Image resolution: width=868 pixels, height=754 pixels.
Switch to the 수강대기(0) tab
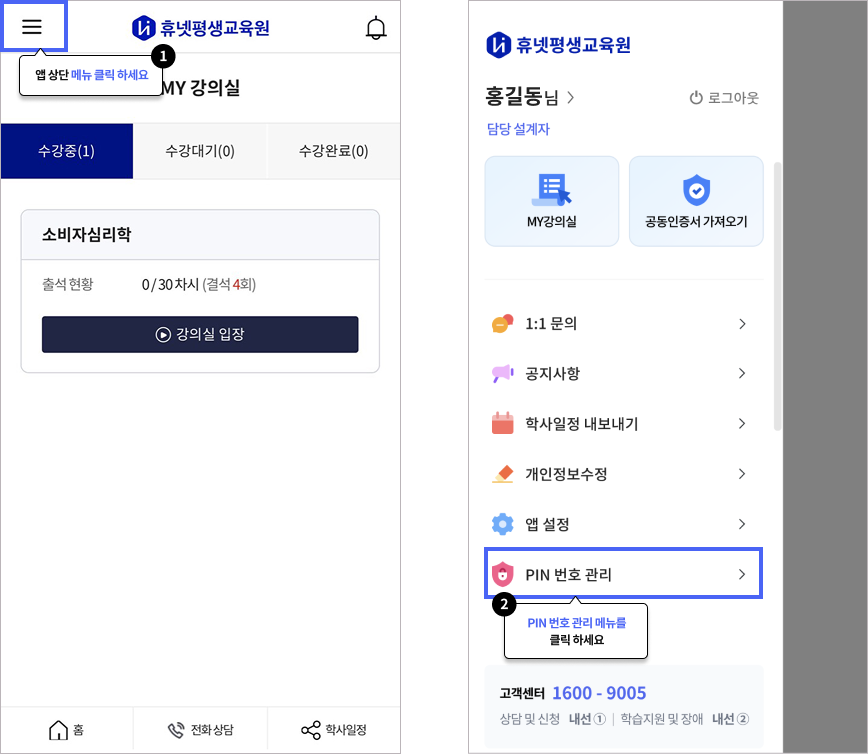[x=200, y=151]
